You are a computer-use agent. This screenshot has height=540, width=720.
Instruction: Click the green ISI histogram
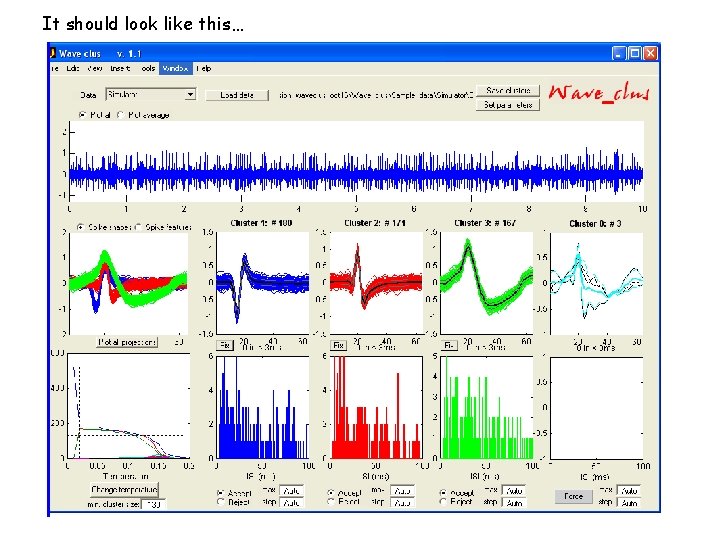tap(487, 408)
